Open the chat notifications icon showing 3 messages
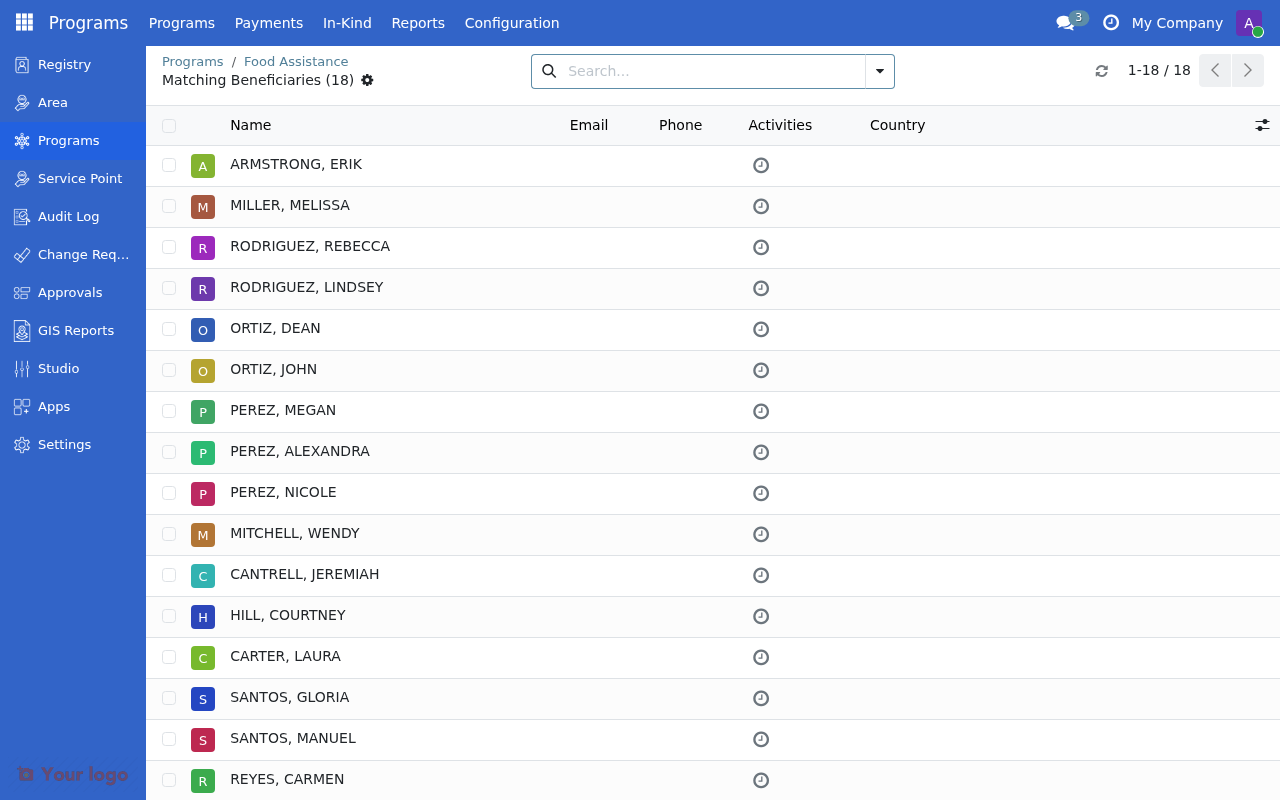This screenshot has height=800, width=1280. [x=1066, y=22]
